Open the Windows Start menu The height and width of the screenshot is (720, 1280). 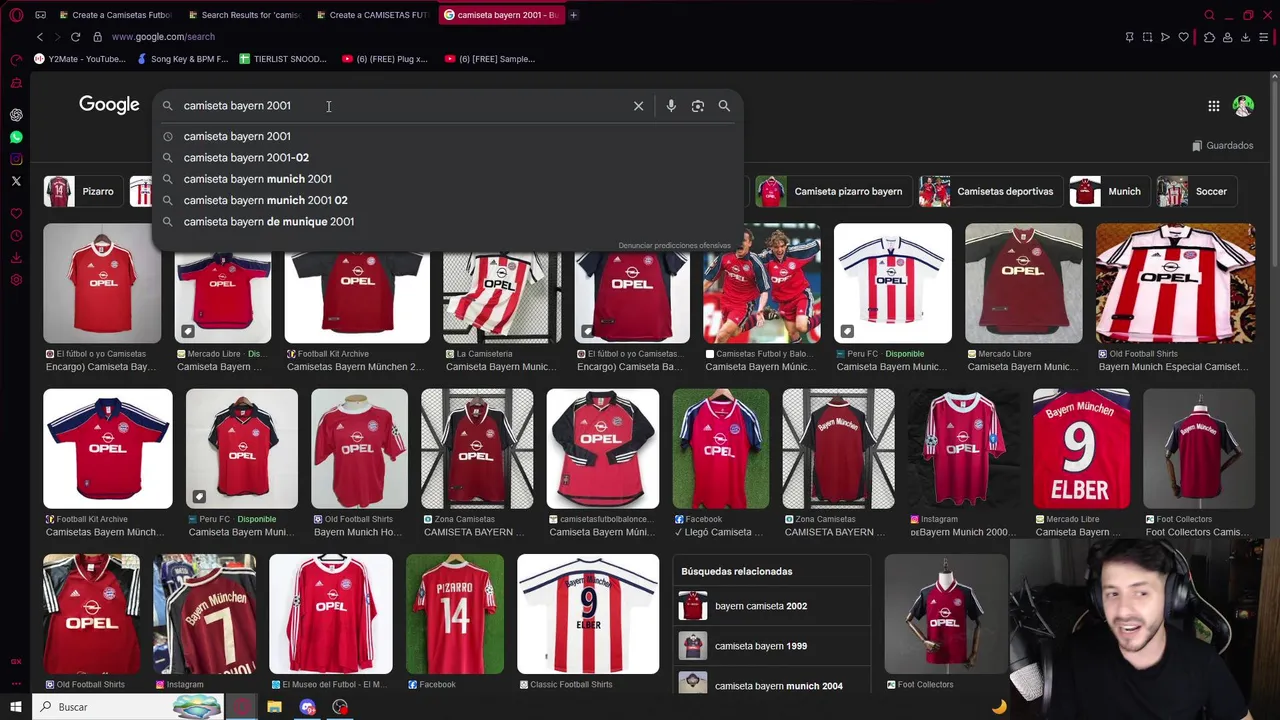(x=16, y=707)
